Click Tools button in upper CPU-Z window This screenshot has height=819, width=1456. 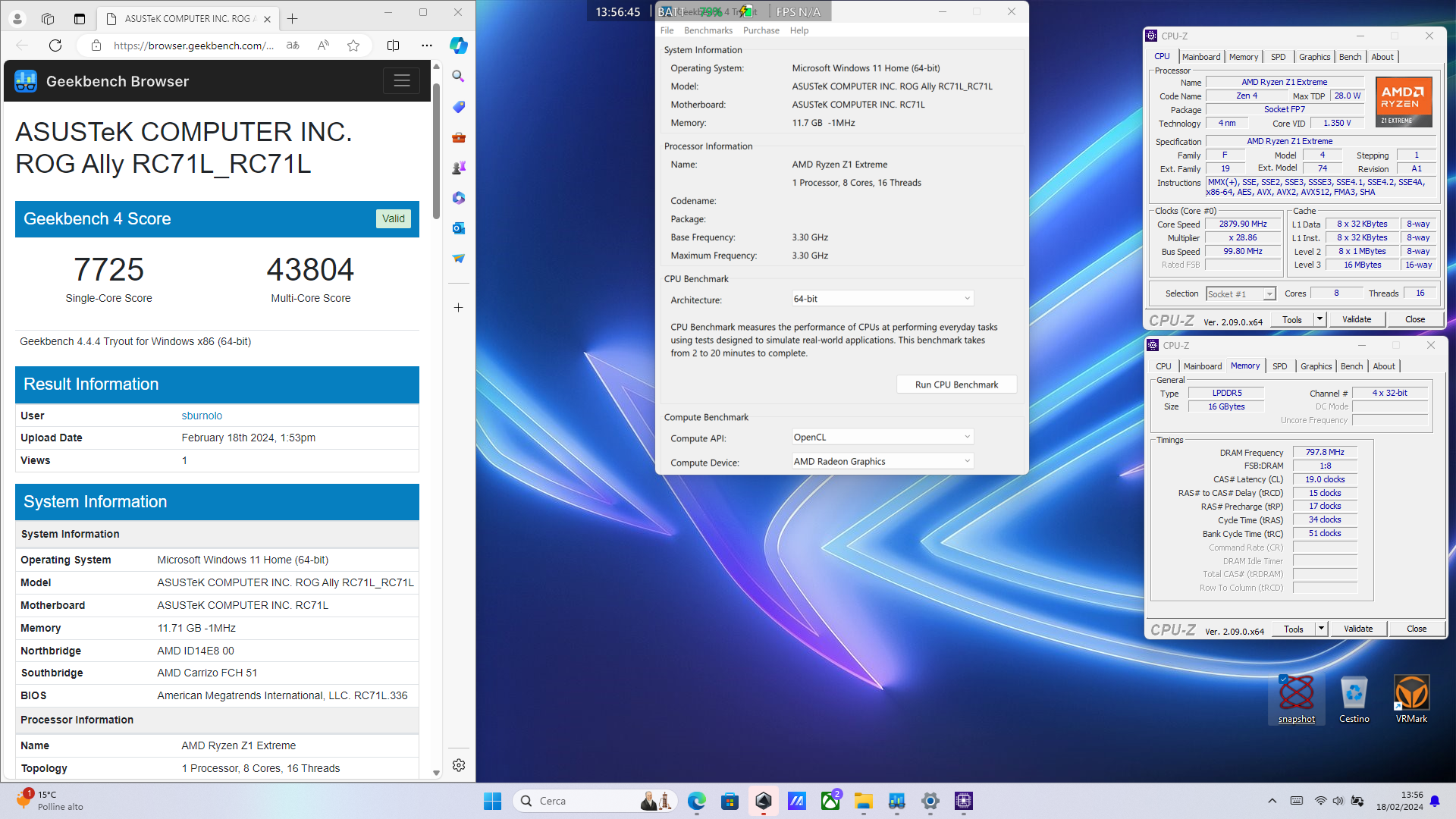[1292, 319]
